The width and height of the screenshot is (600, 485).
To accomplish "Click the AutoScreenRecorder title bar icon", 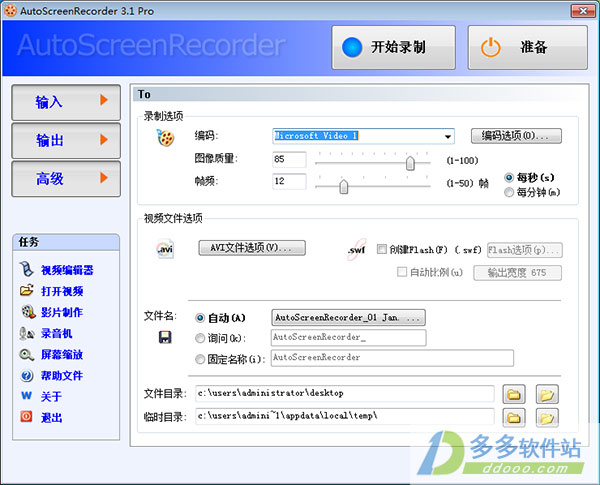I will [x=10, y=10].
